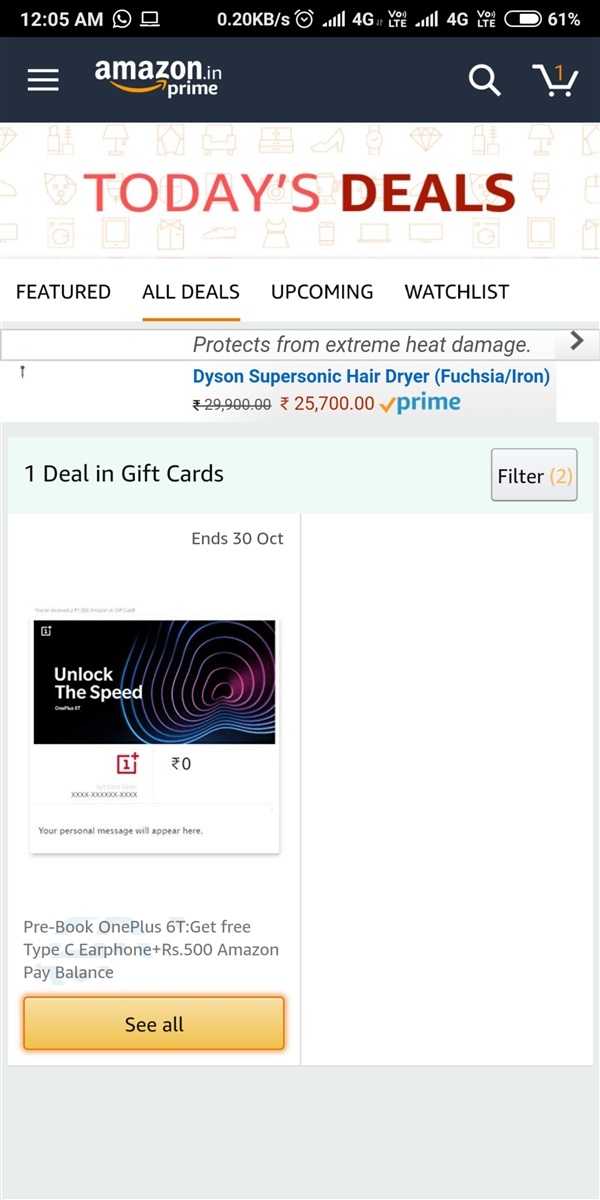
Task: Open Dyson Supersonic Hair Dryer link
Action: coord(371,377)
